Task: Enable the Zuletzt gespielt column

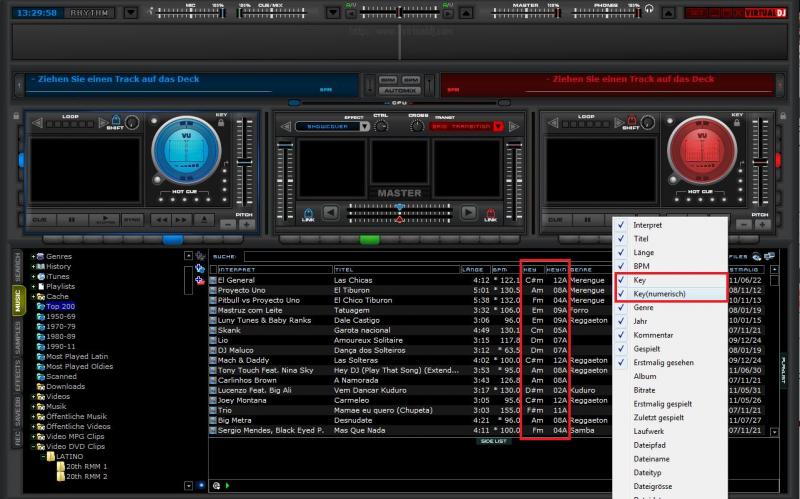Action: pos(671,418)
